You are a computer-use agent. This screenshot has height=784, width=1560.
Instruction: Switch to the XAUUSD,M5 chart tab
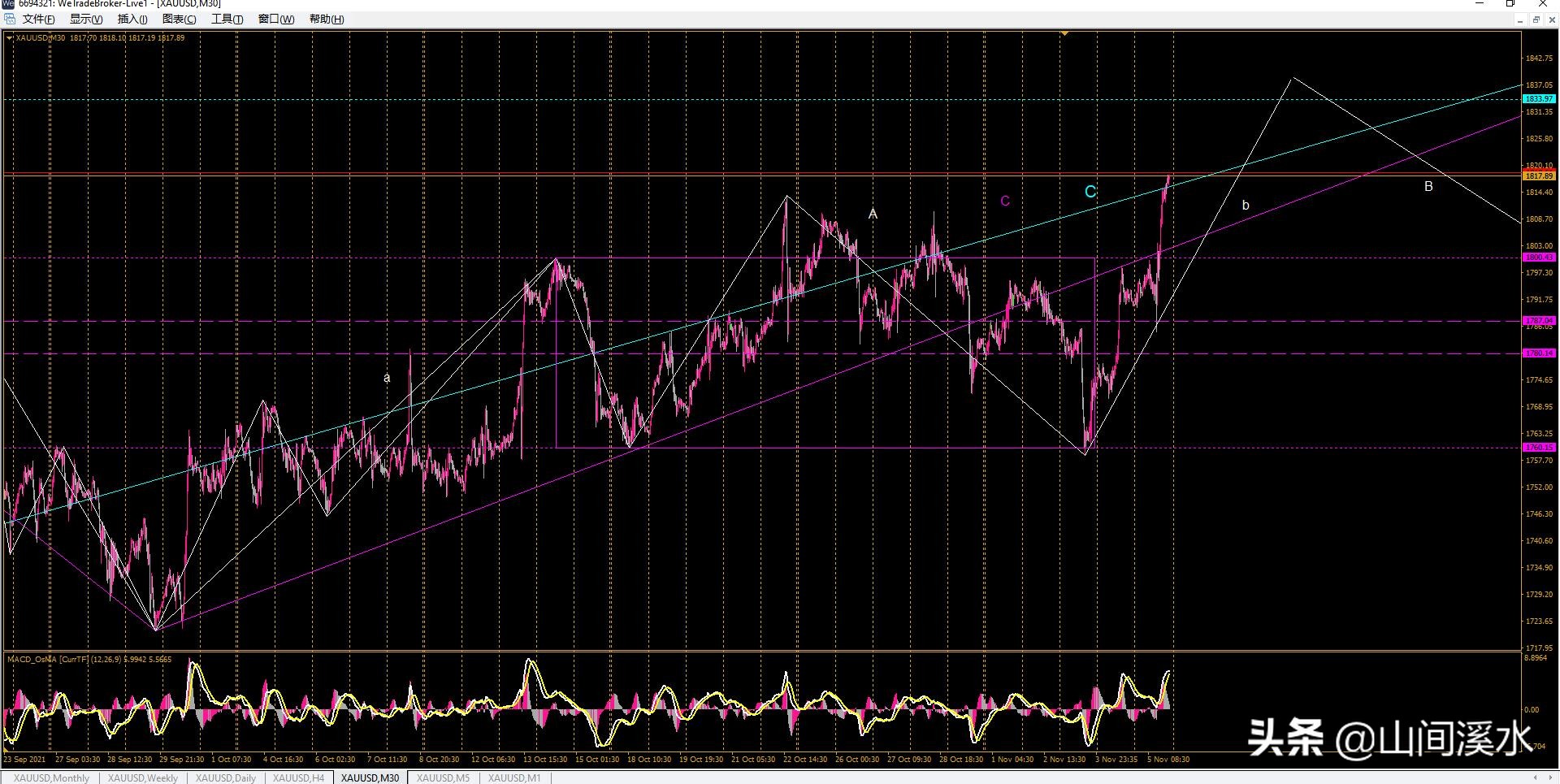pyautogui.click(x=443, y=778)
